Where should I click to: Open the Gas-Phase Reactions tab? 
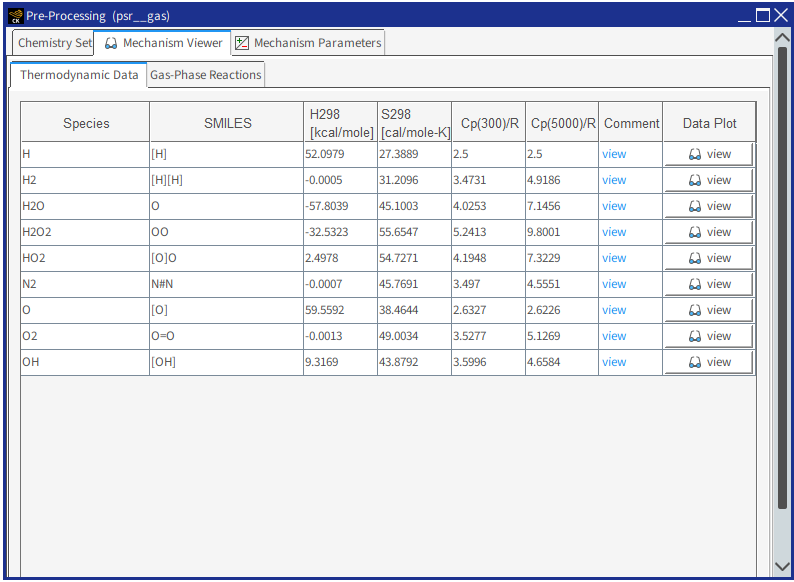206,75
